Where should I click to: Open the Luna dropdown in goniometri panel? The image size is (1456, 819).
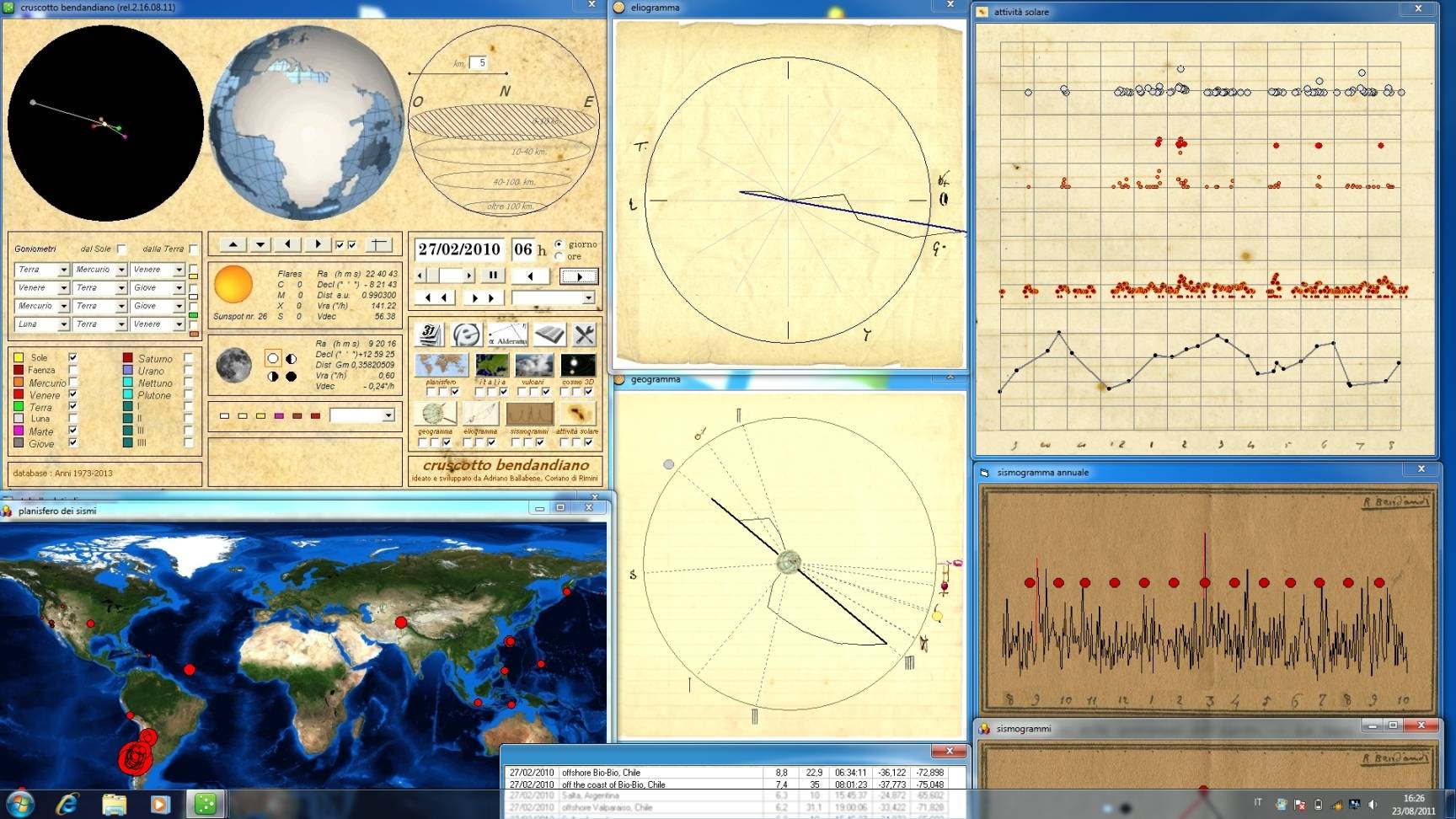tap(63, 324)
